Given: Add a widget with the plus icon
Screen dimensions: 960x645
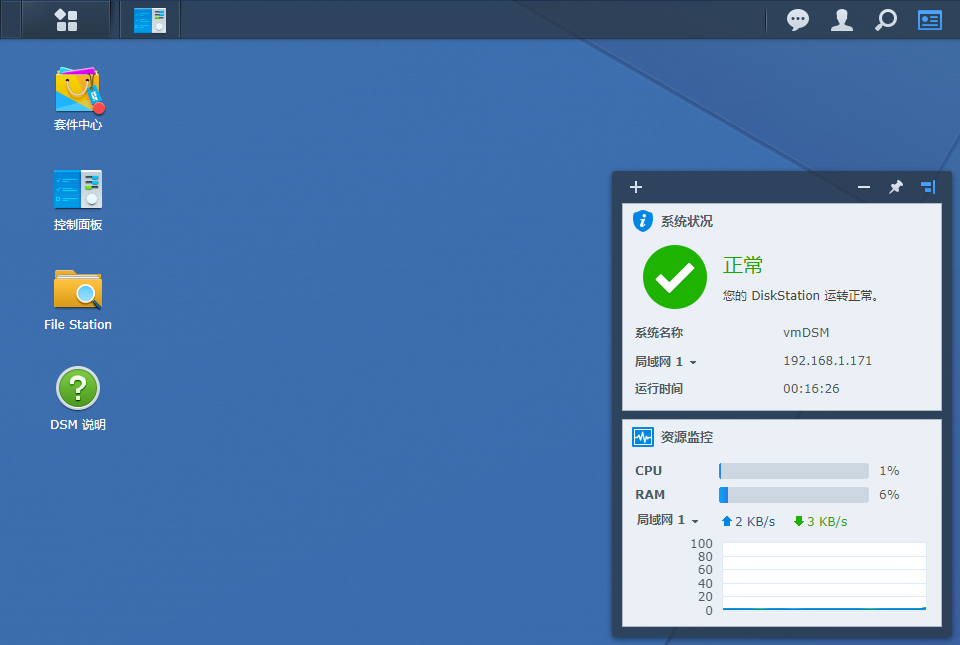Looking at the screenshot, I should [636, 187].
